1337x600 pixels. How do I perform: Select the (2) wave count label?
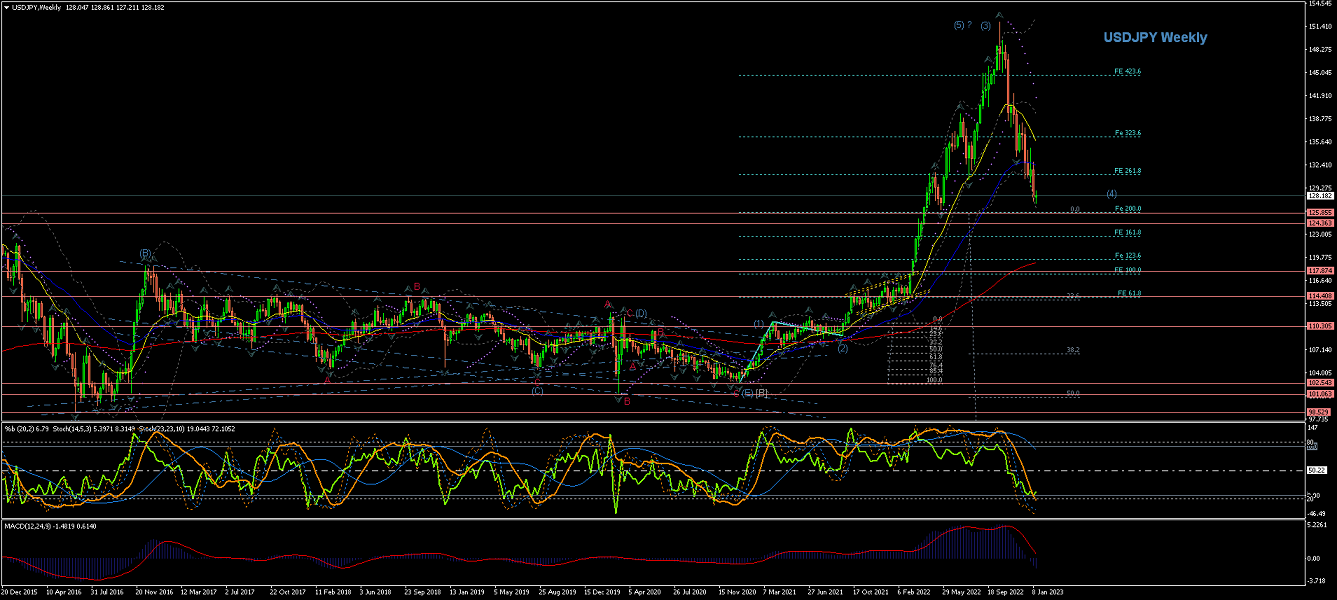[842, 348]
